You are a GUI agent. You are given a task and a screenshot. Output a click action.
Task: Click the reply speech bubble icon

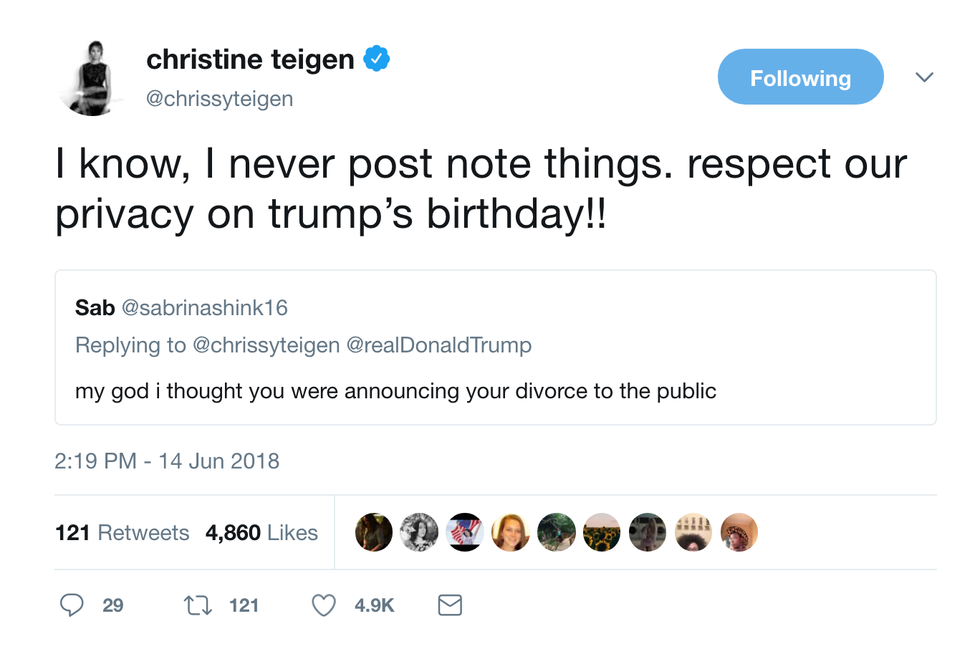coord(71,605)
